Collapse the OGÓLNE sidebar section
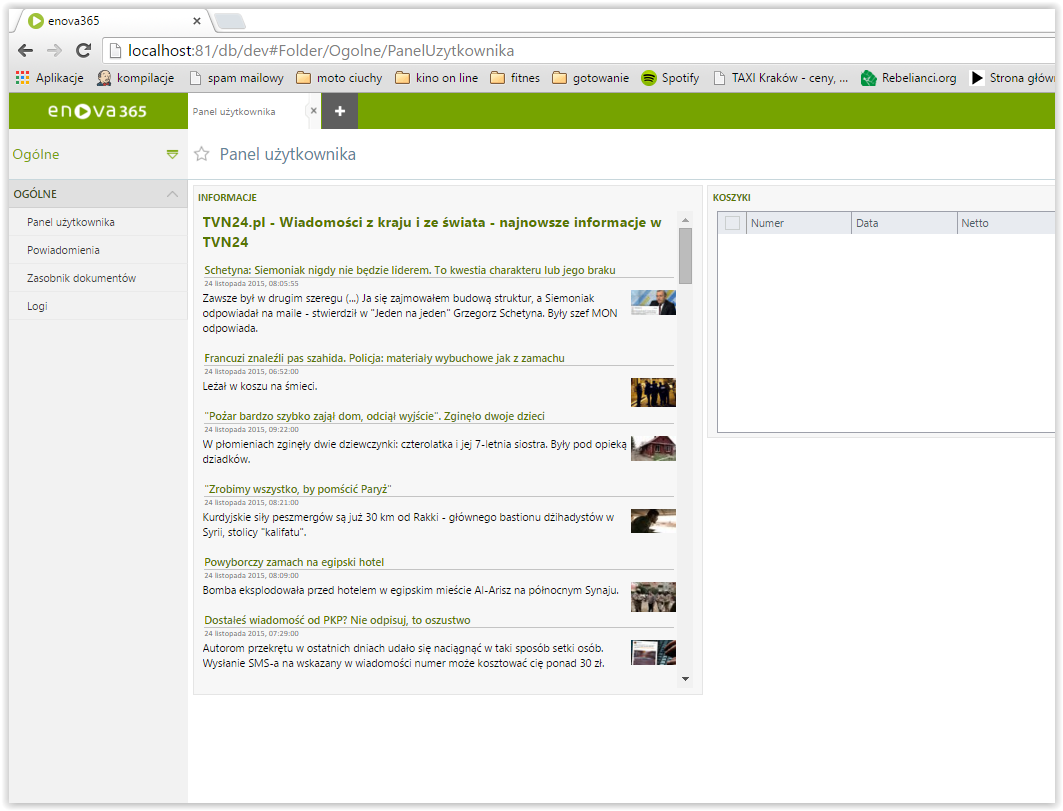Viewport: 1063px width, 811px height. coord(172,194)
